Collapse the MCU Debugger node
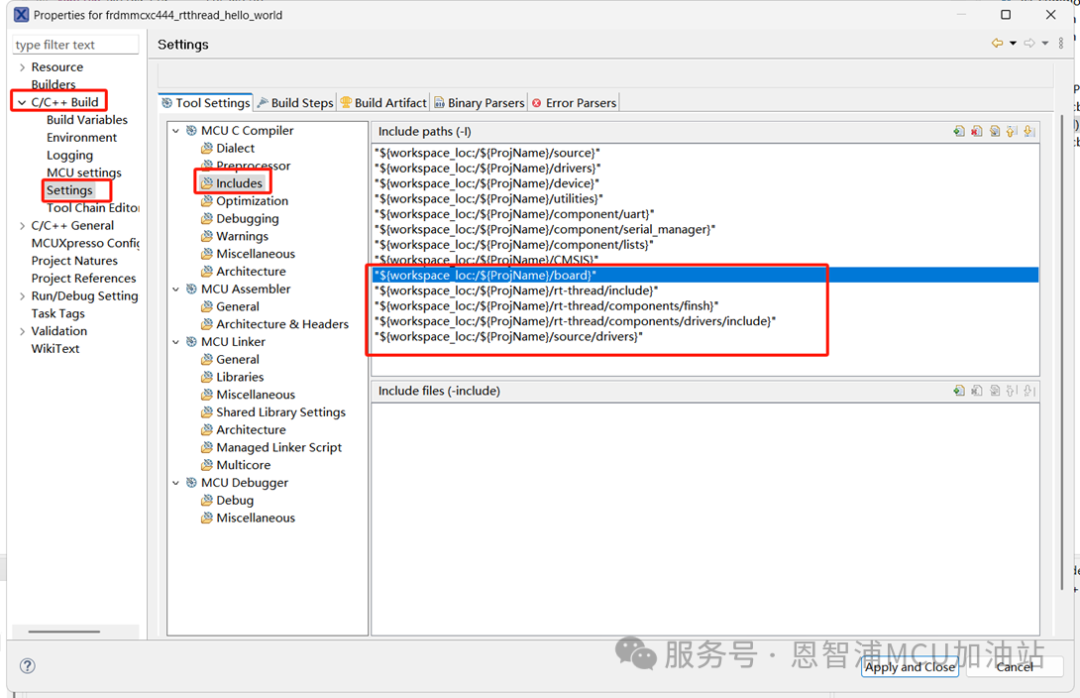The image size is (1080, 698). [x=176, y=482]
